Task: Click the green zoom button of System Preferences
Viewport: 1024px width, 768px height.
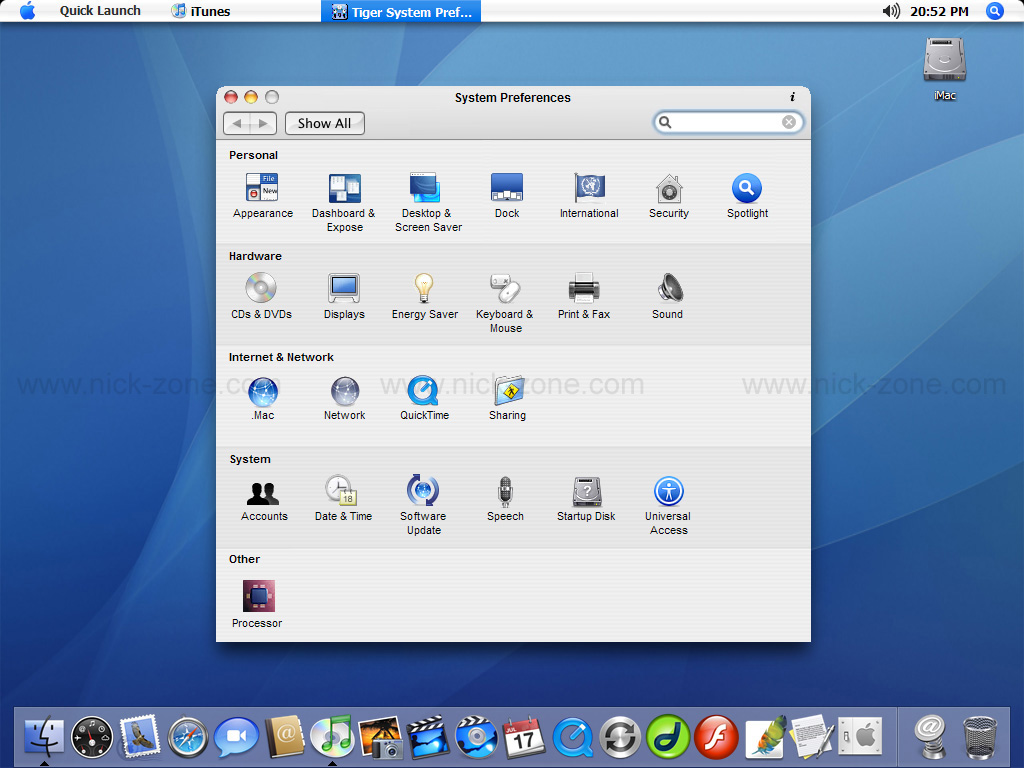Action: [x=272, y=97]
